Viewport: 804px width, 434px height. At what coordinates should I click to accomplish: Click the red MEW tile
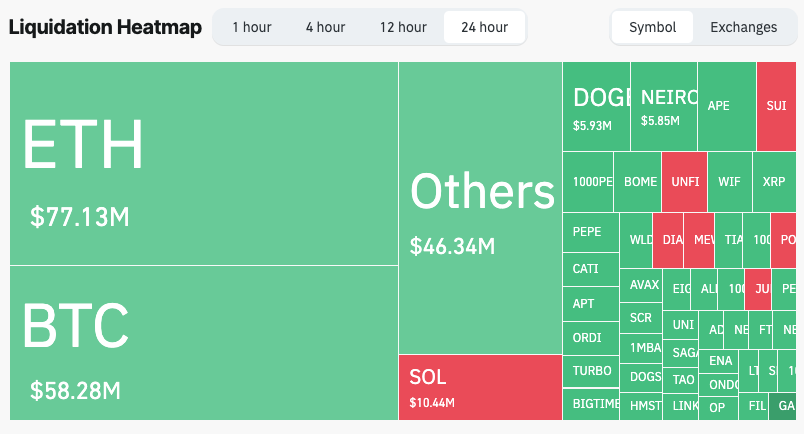pos(699,240)
